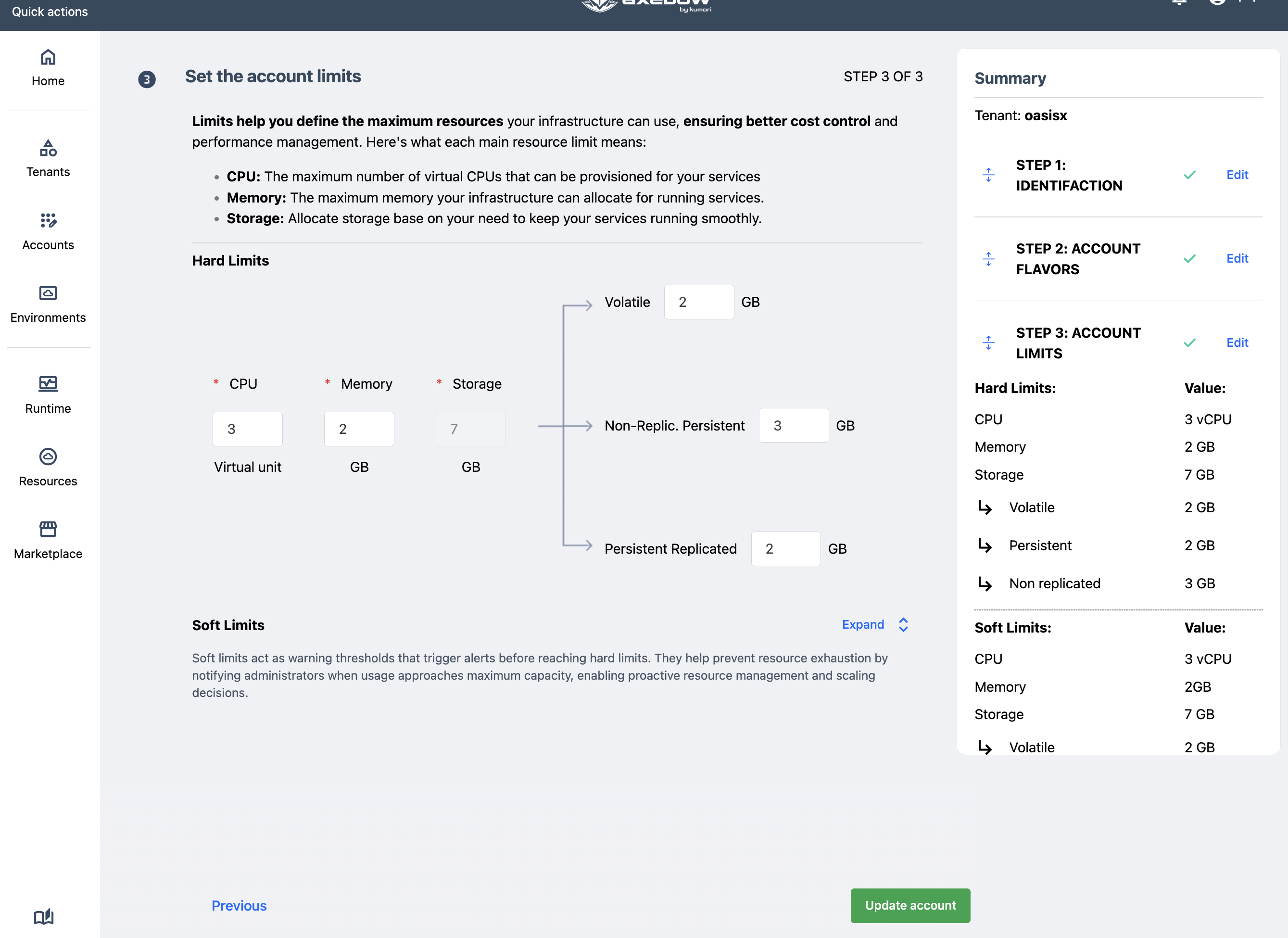Select the Runtime sidebar icon
The width and height of the screenshot is (1288, 938).
(x=48, y=383)
